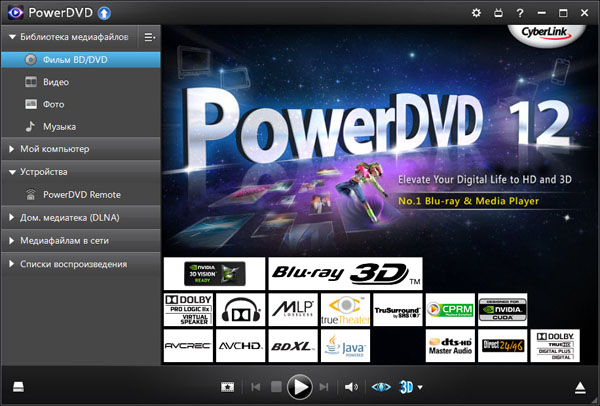The image size is (600, 406).
Task: Click the MLP Lossless logo
Action: [293, 310]
